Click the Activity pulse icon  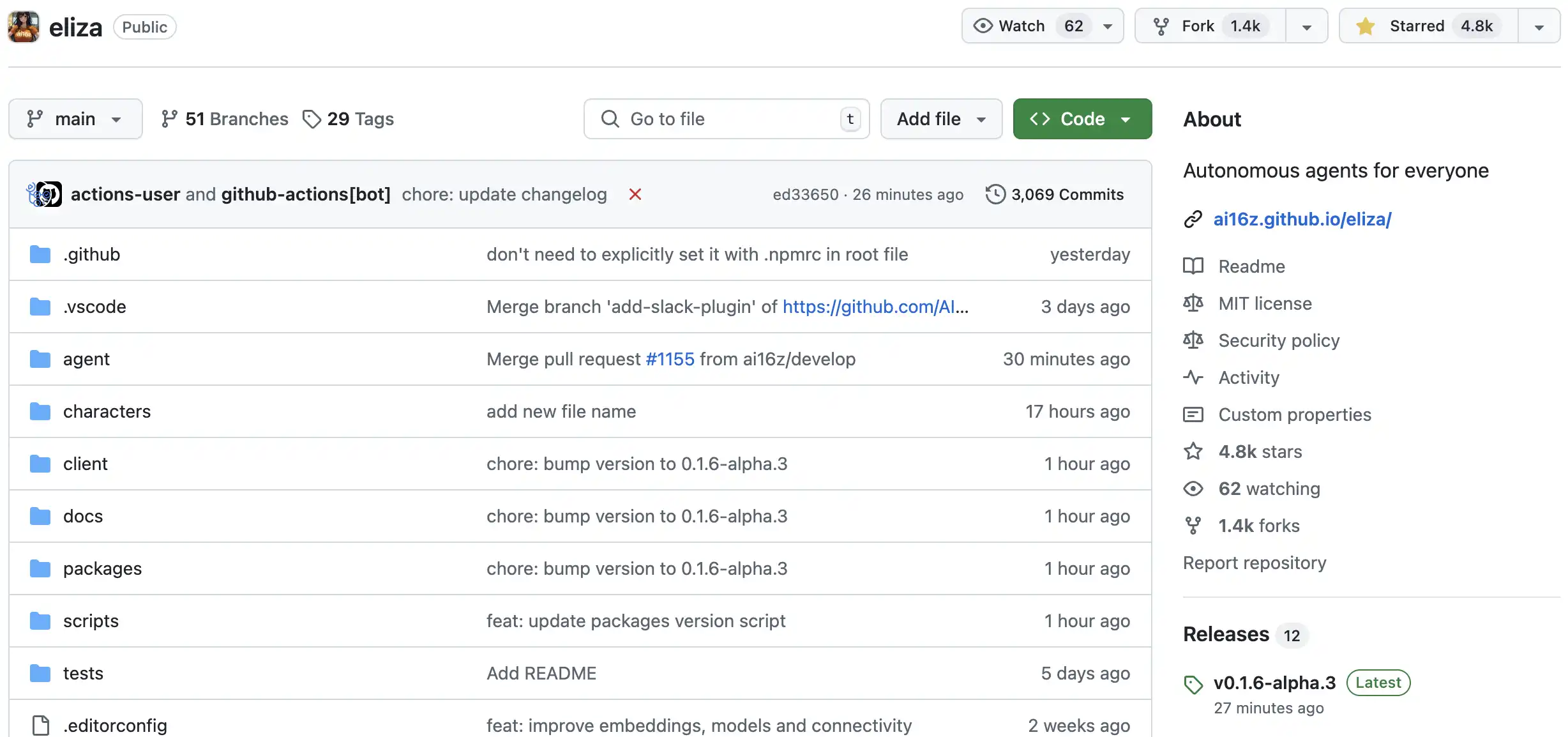[x=1193, y=377]
